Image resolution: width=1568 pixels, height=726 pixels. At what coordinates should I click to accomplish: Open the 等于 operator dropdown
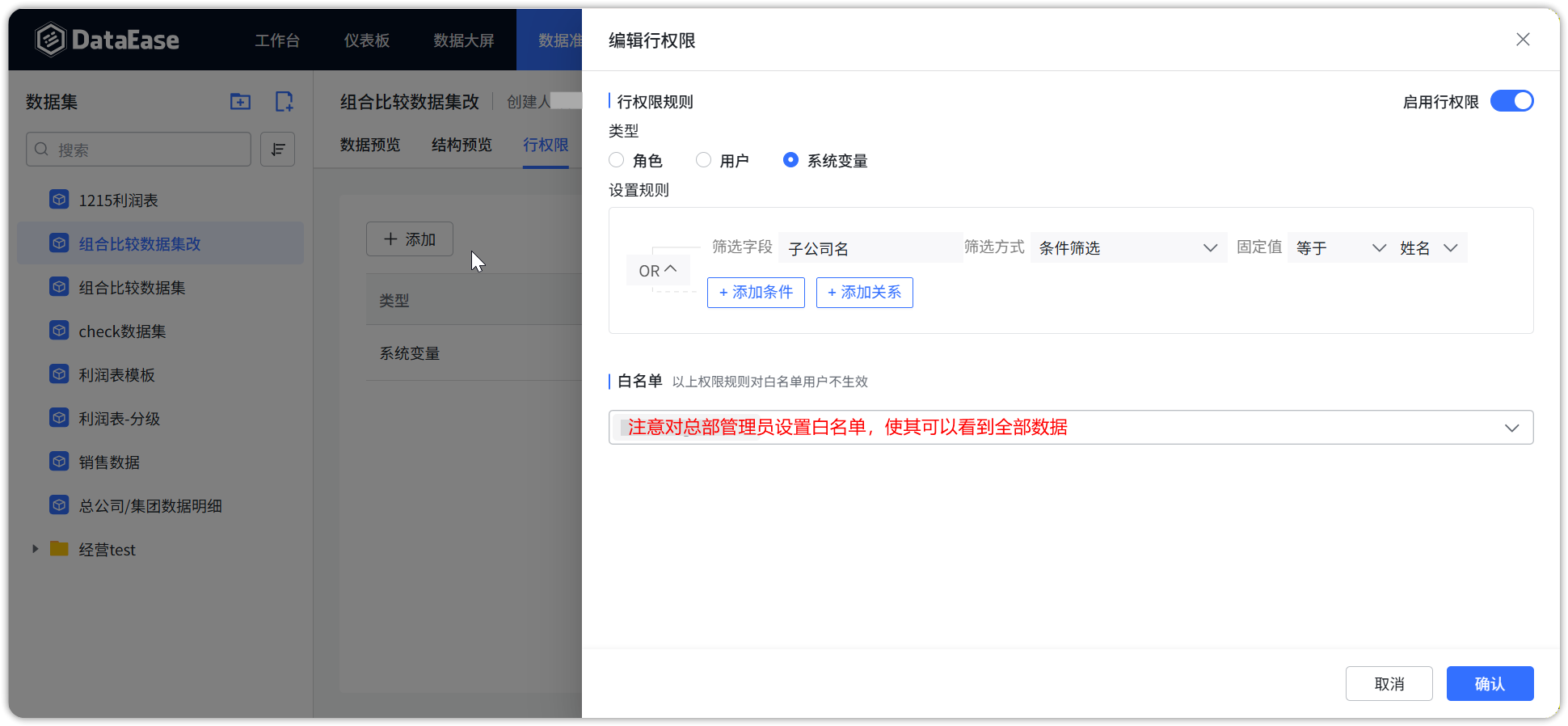tap(1340, 248)
